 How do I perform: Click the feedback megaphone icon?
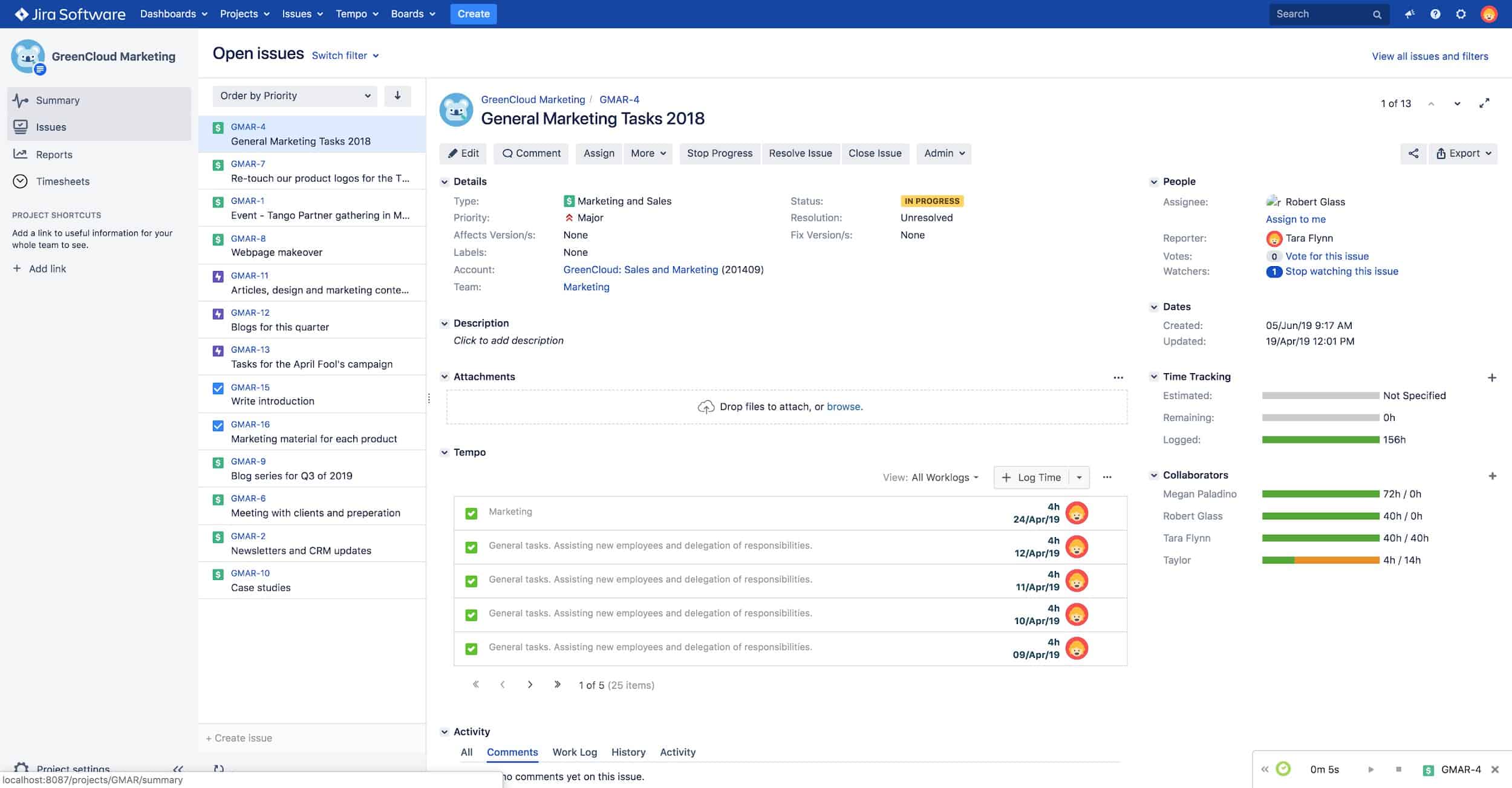pyautogui.click(x=1410, y=14)
